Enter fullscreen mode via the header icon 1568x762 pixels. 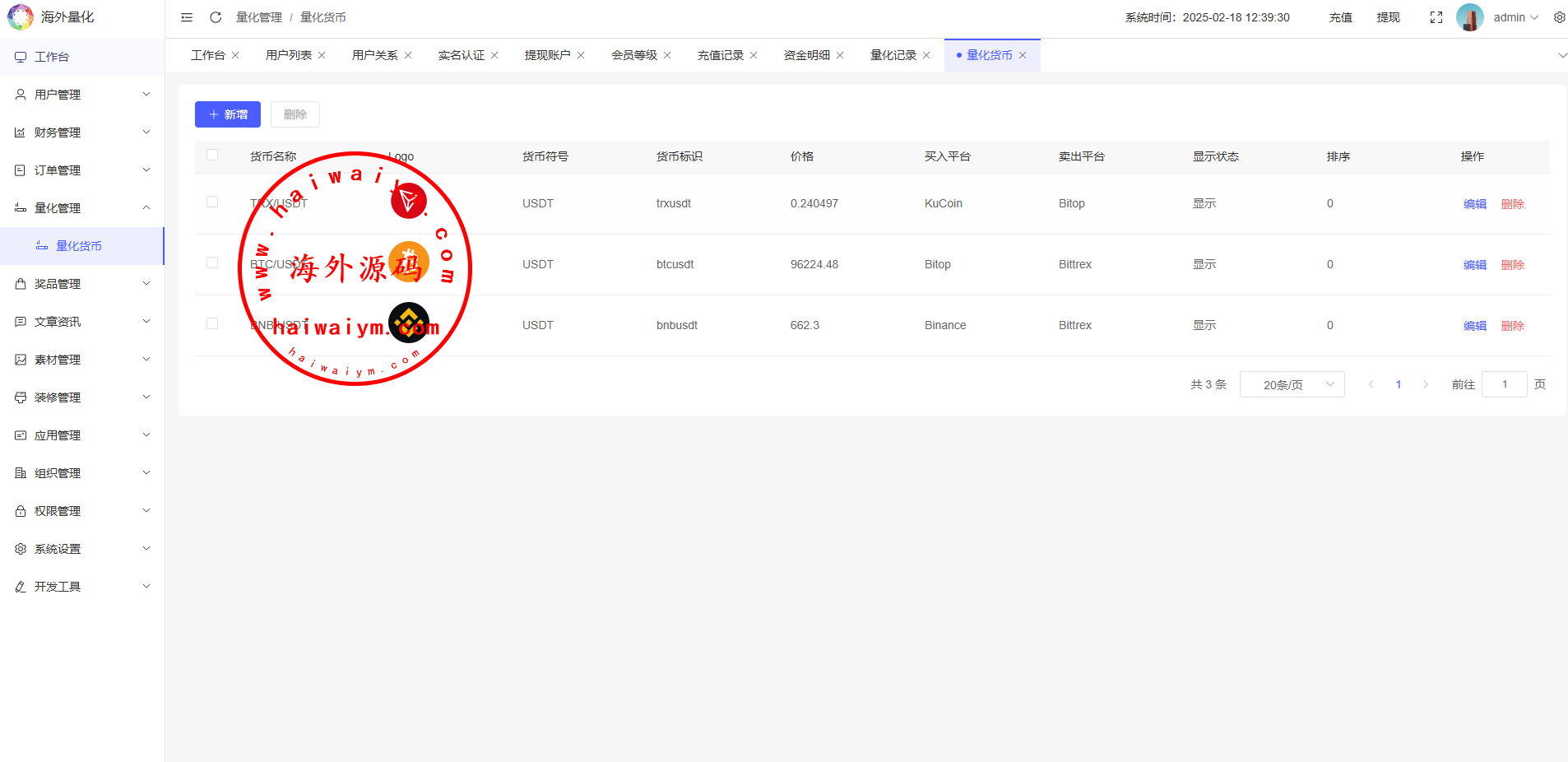click(1436, 17)
